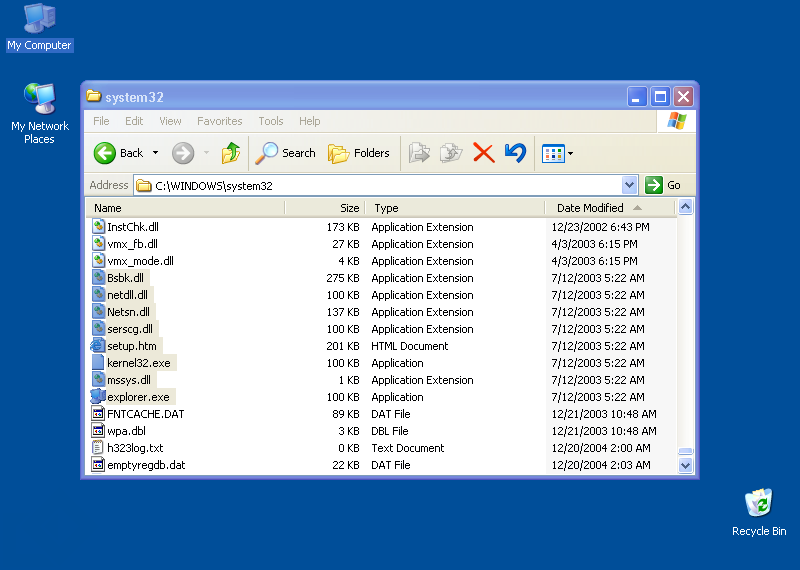Viewport: 800px width, 570px height.
Task: Select the mssys.dll file icon
Action: pyautogui.click(x=98, y=380)
